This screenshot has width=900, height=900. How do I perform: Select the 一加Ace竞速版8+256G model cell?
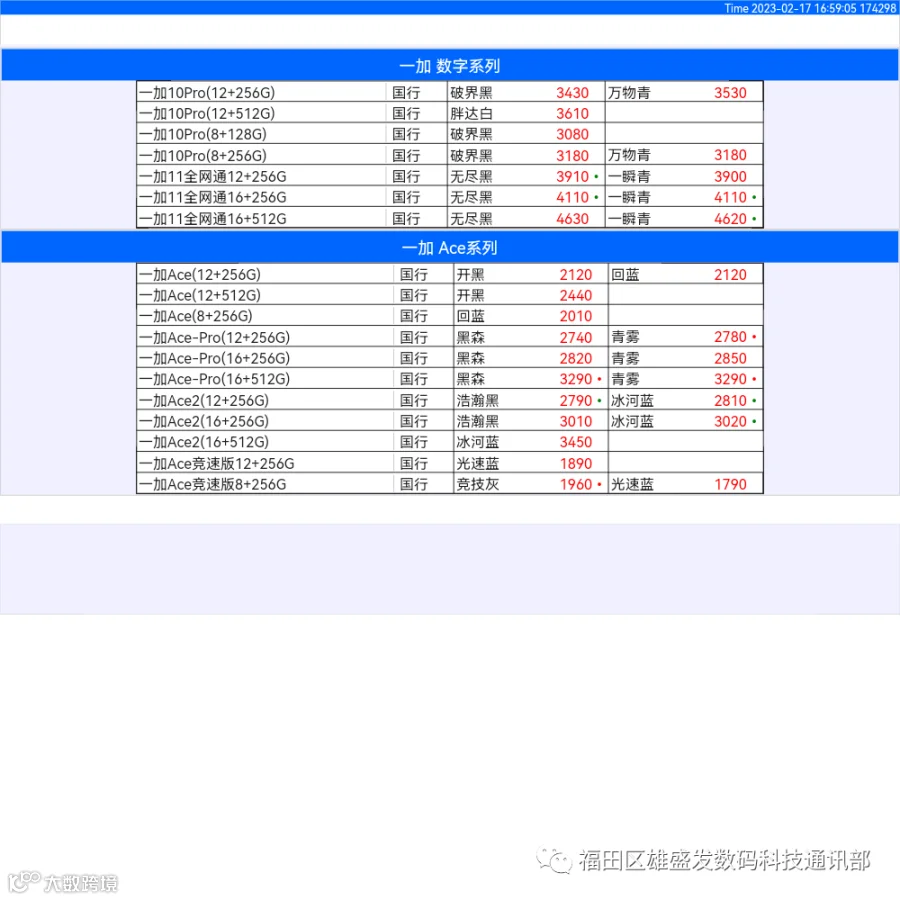point(265,484)
